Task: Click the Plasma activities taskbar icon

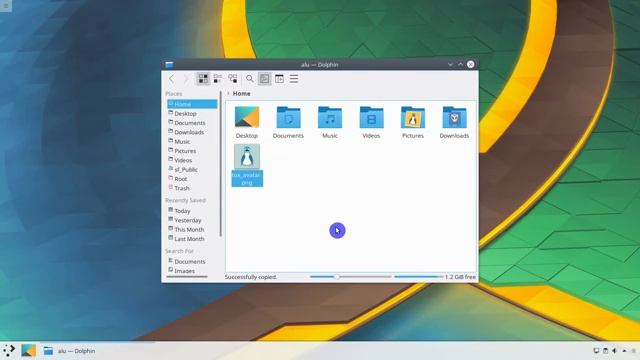Action: click(x=29, y=351)
